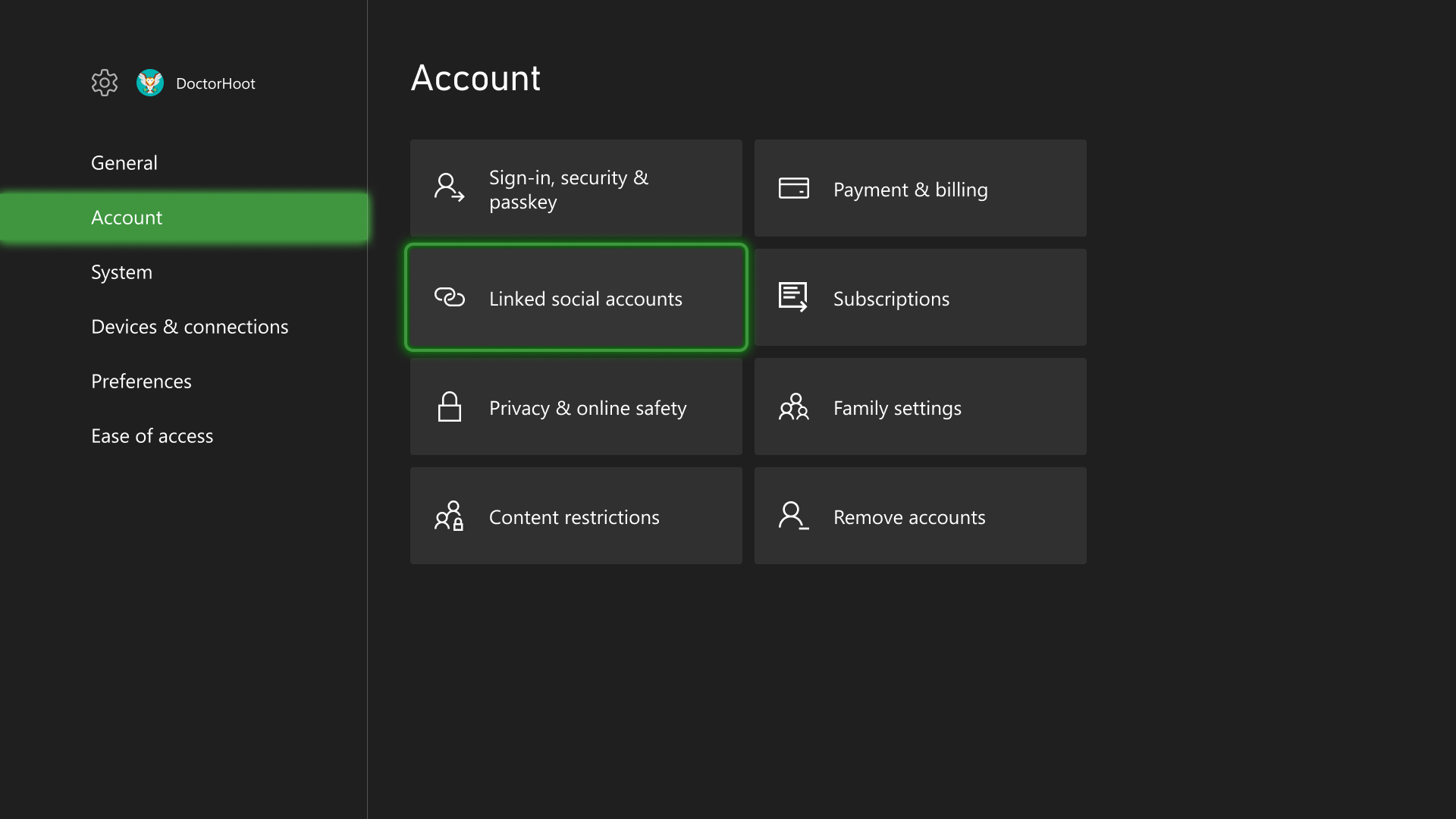Click the sign-in person arrow icon
Image resolution: width=1456 pixels, height=819 pixels.
pos(449,187)
